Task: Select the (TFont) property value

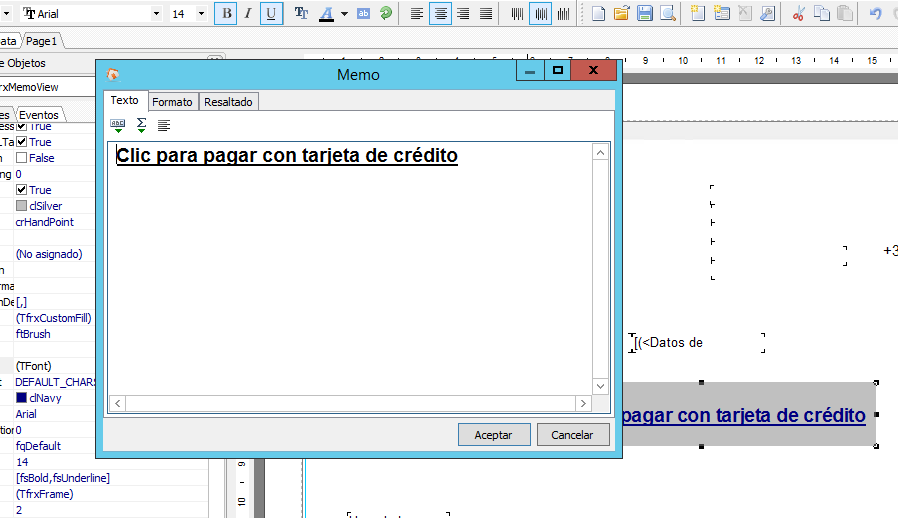Action: [34, 366]
